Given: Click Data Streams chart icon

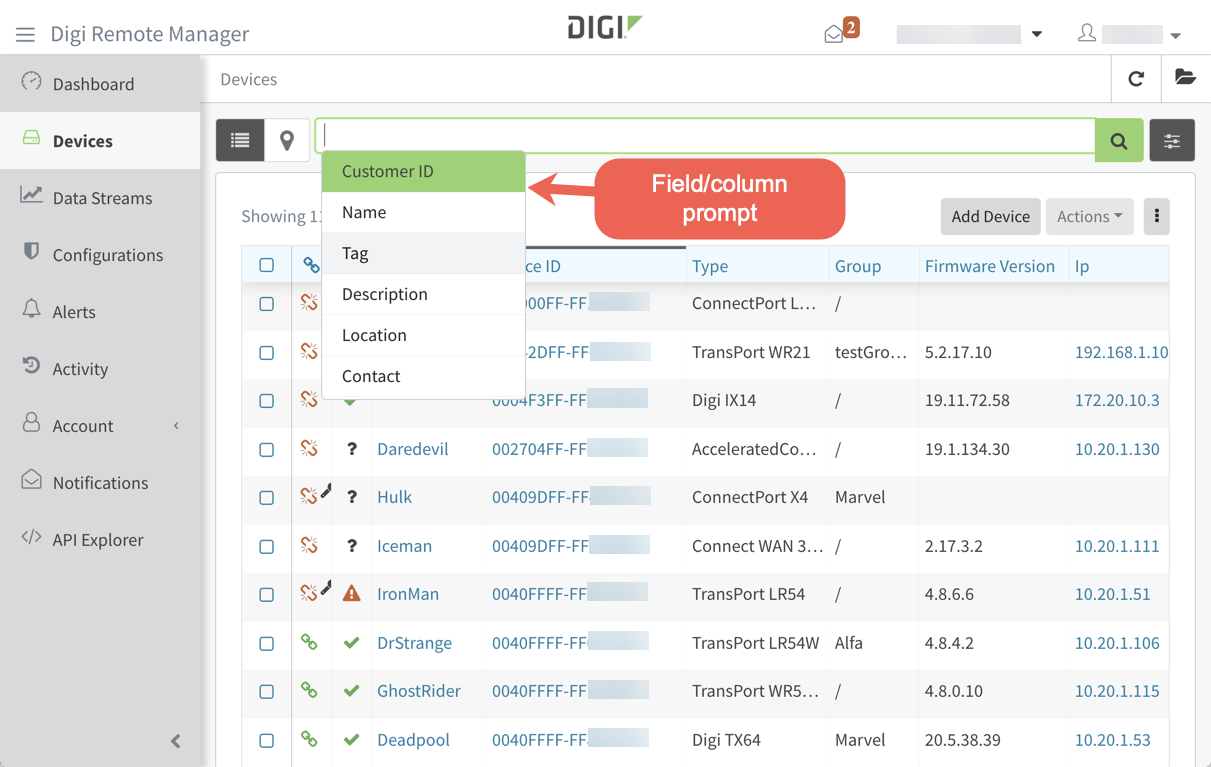Looking at the screenshot, I should [31, 196].
